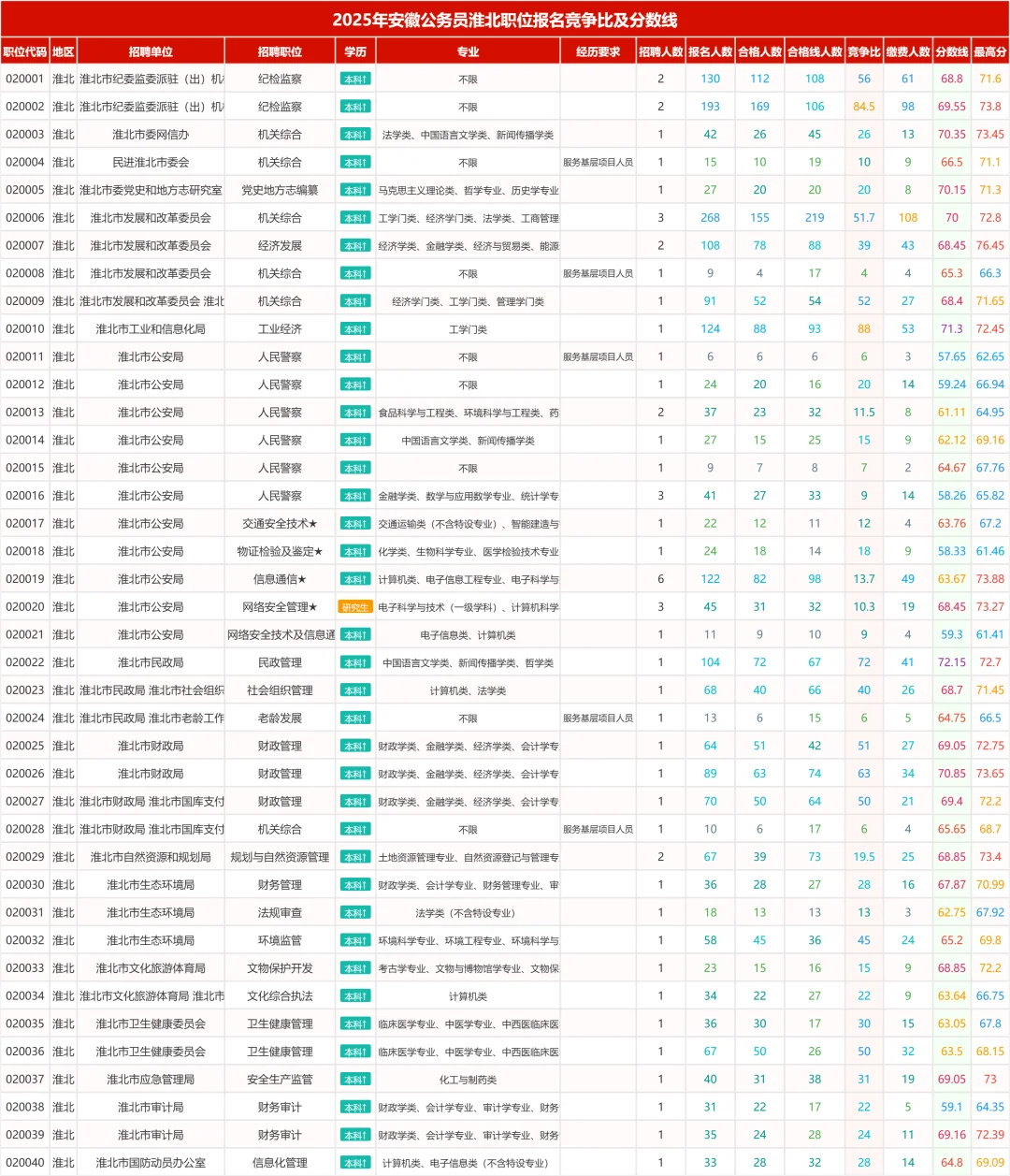Click the highest score 73.88

pos(990,579)
